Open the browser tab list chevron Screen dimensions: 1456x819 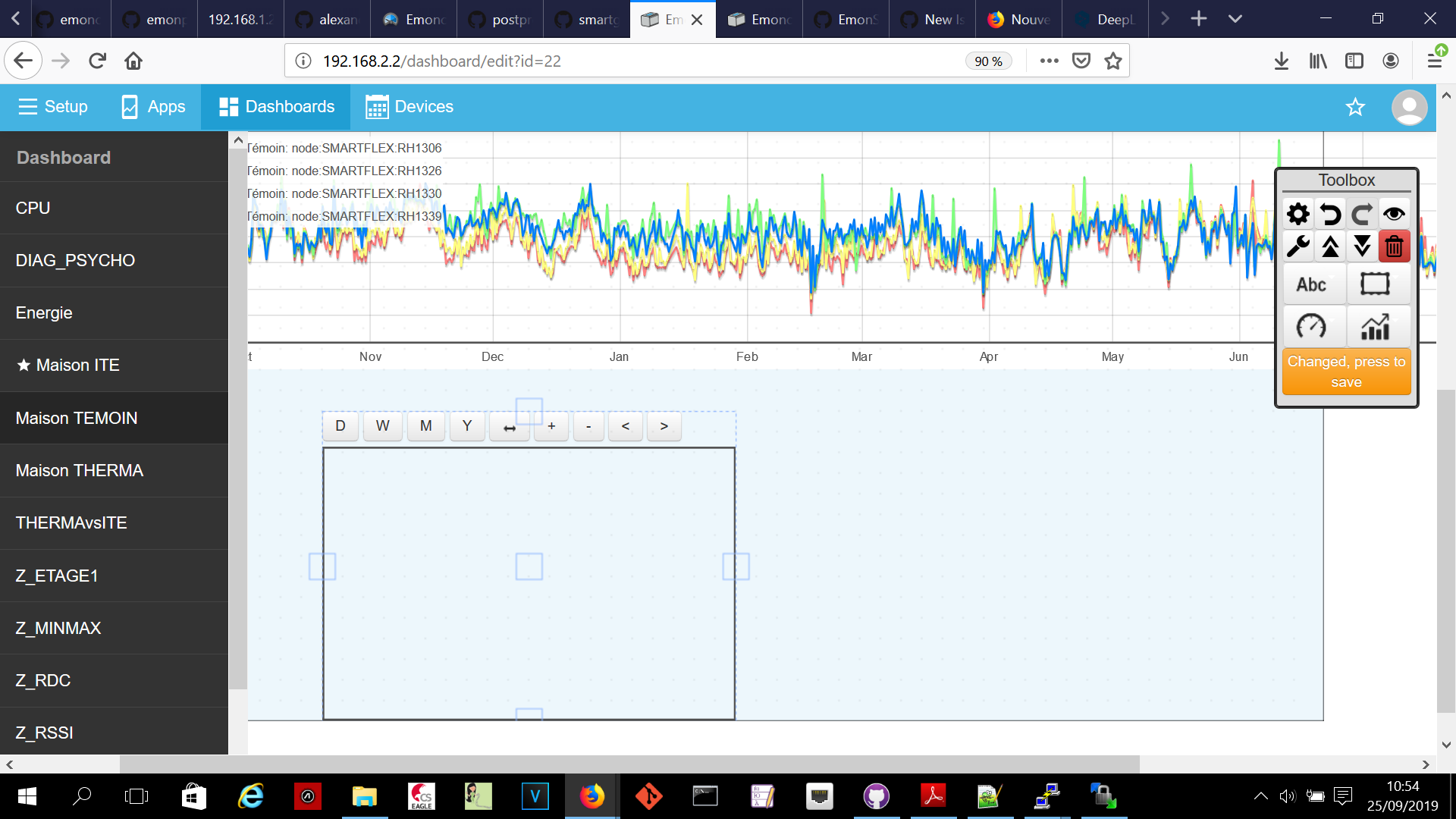coord(1235,19)
